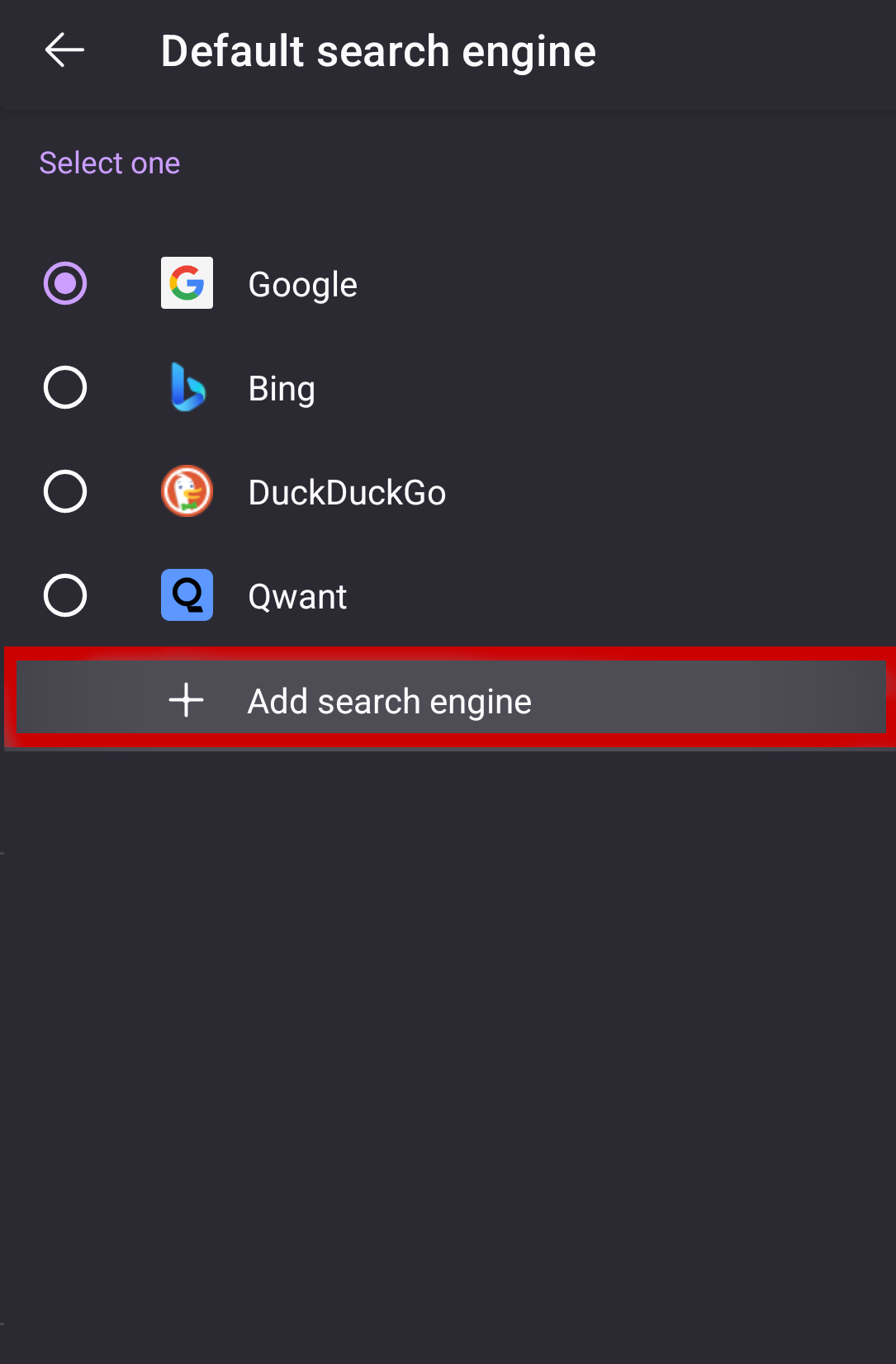The height and width of the screenshot is (1364, 896).
Task: Select the DuckDuckGo radio button
Action: pos(65,491)
